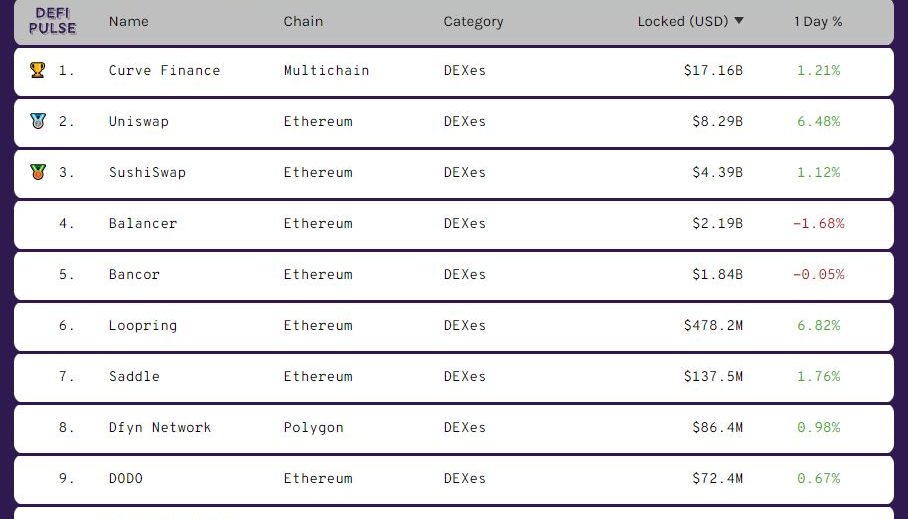
Task: Open the Curve Finance project link
Action: point(164,70)
